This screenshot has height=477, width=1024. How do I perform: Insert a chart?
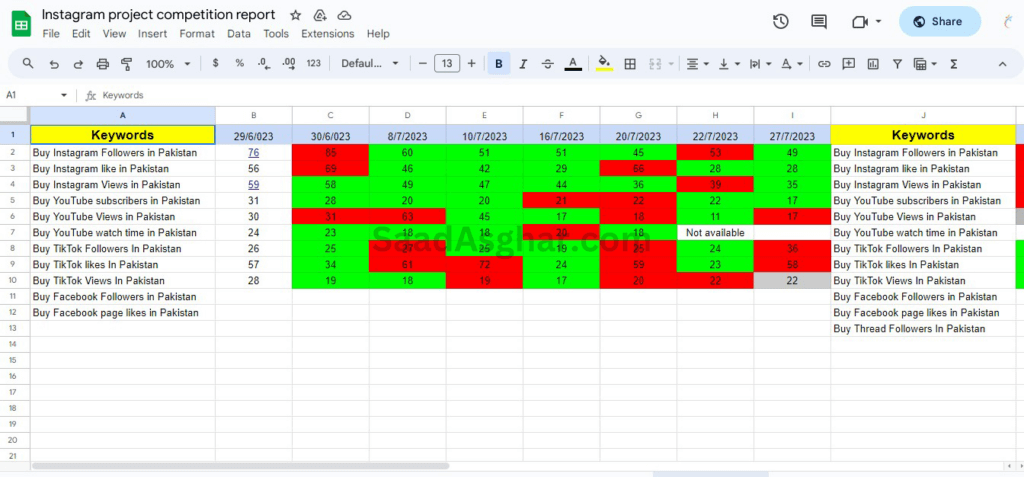click(873, 63)
